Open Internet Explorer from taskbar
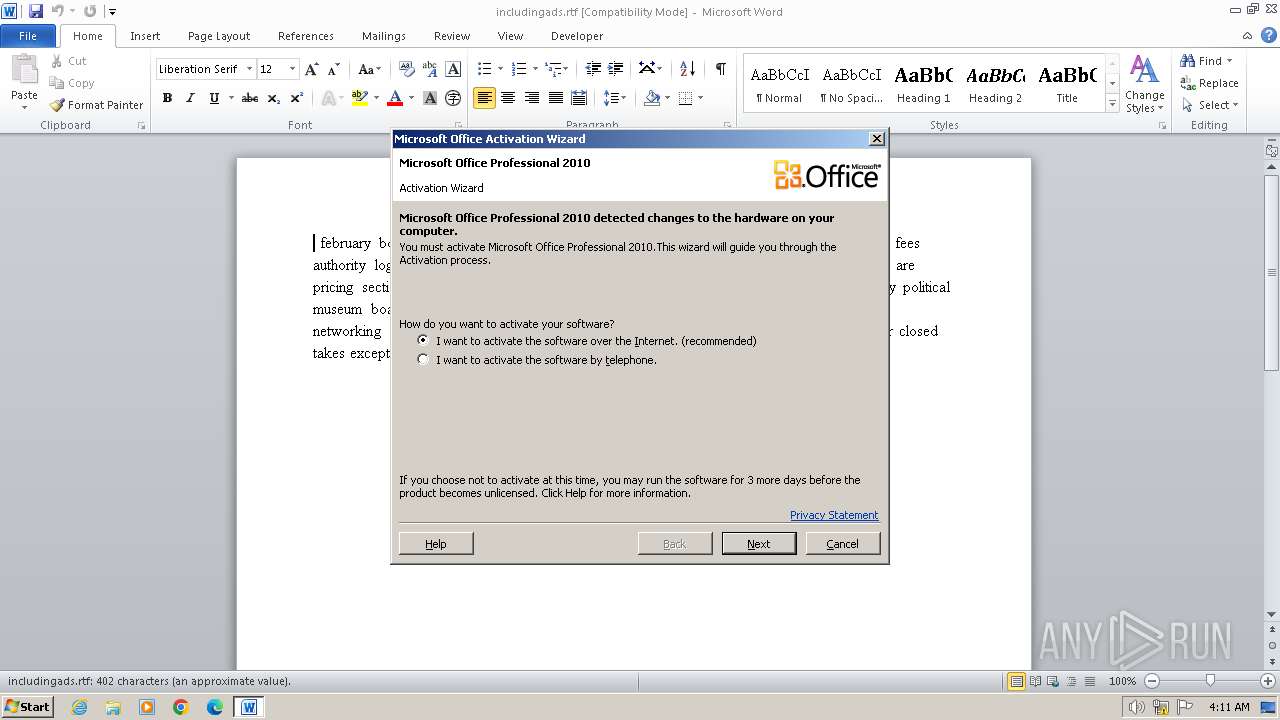The width and height of the screenshot is (1280, 720). [79, 707]
